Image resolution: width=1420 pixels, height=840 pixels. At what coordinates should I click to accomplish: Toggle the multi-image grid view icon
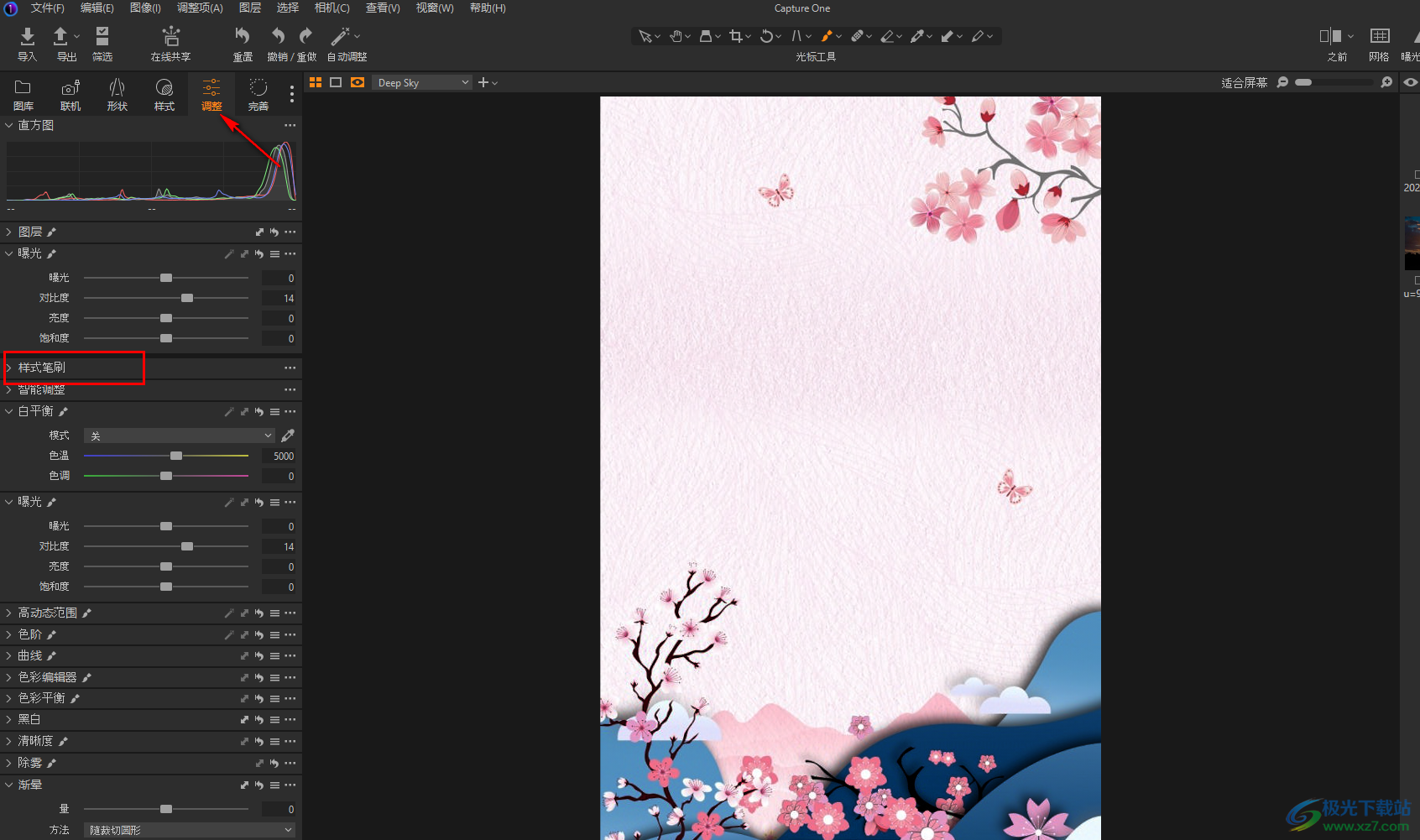pyautogui.click(x=316, y=82)
